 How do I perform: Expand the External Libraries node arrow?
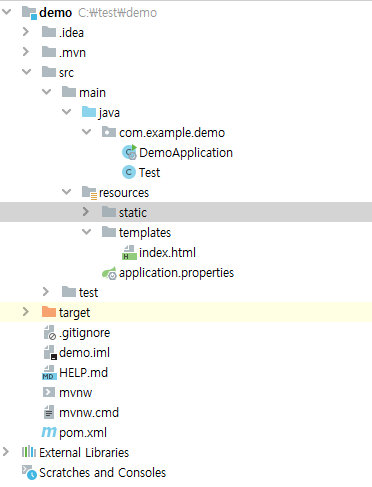pyautogui.click(x=6, y=452)
